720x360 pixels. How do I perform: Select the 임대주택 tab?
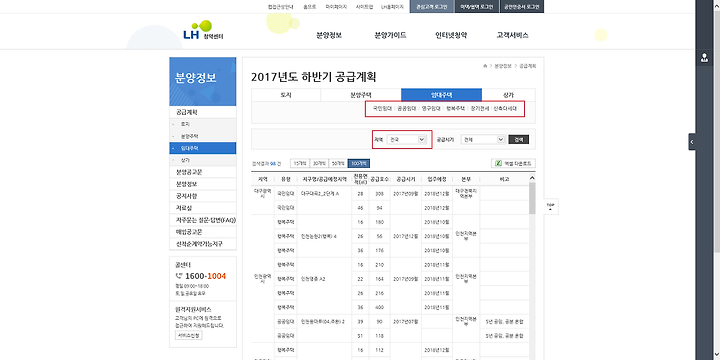[441, 95]
